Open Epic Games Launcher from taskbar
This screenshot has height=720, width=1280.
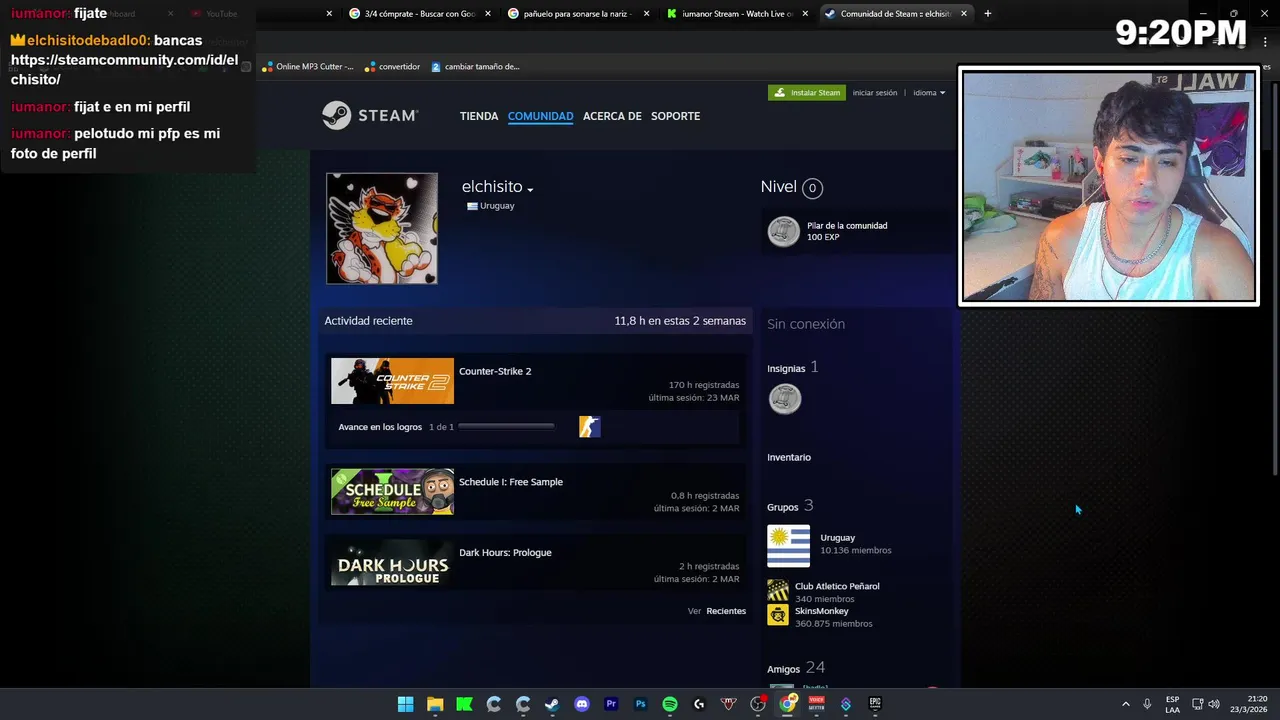[x=875, y=704]
